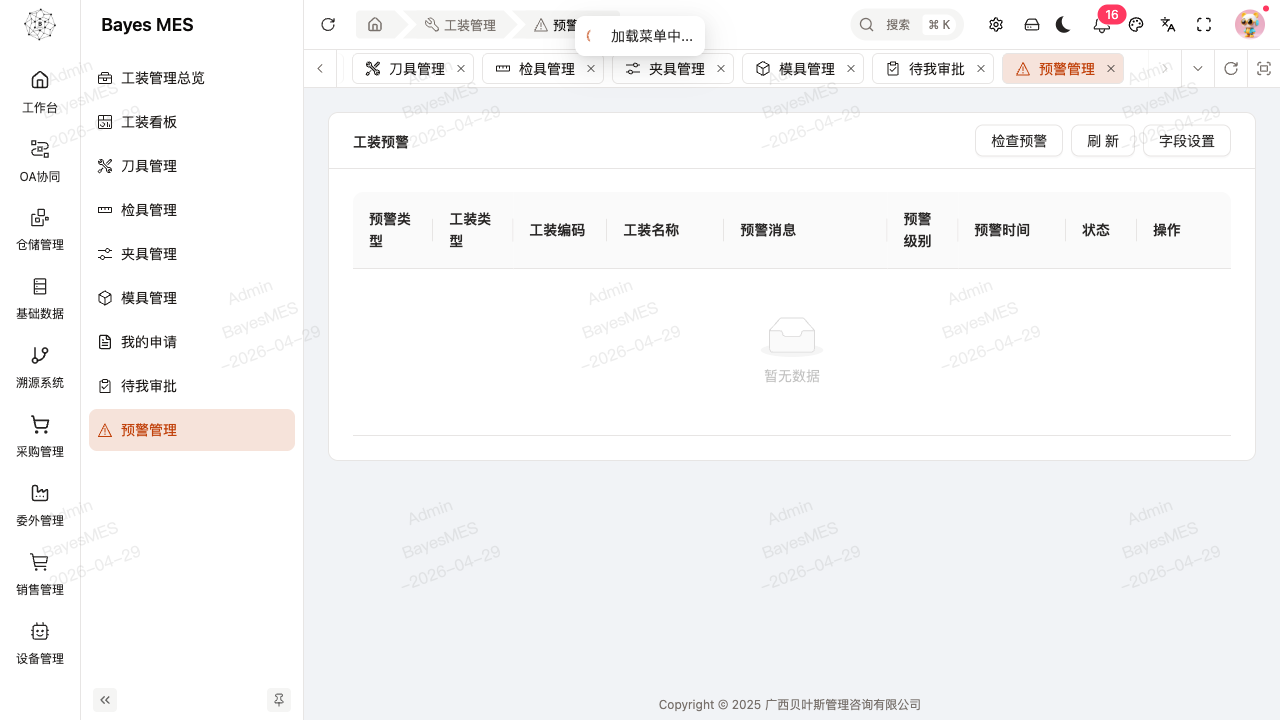
Task: Click the inbox tray icon in header
Action: click(x=1032, y=25)
